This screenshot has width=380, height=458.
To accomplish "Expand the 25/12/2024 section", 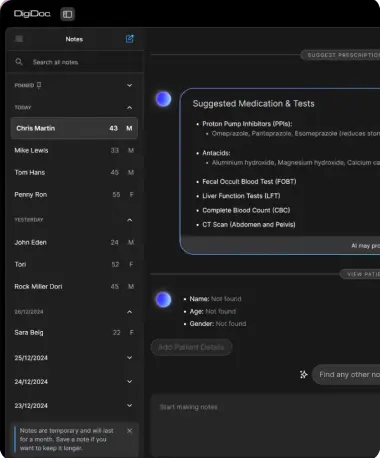I will [x=129, y=358].
